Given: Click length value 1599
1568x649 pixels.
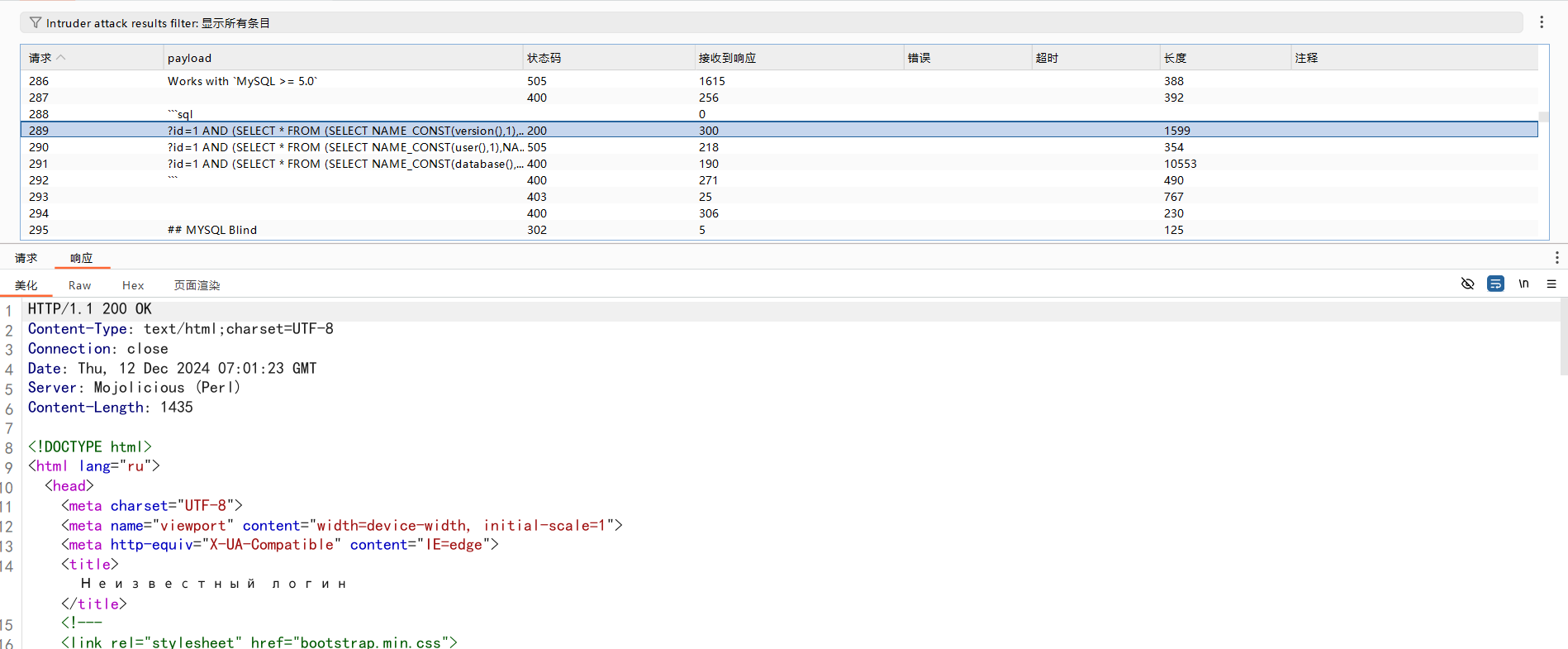Looking at the screenshot, I should click(1177, 131).
